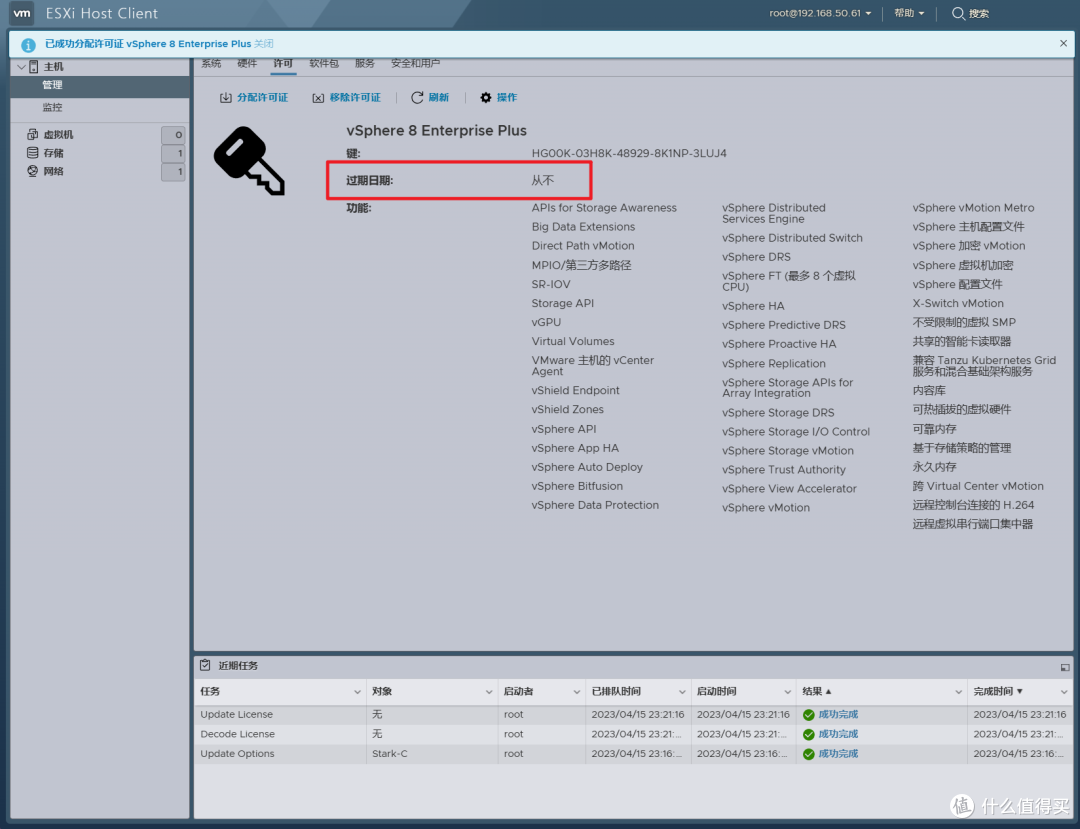
Task: Select the Networking icon in navigator
Action: tap(33, 172)
